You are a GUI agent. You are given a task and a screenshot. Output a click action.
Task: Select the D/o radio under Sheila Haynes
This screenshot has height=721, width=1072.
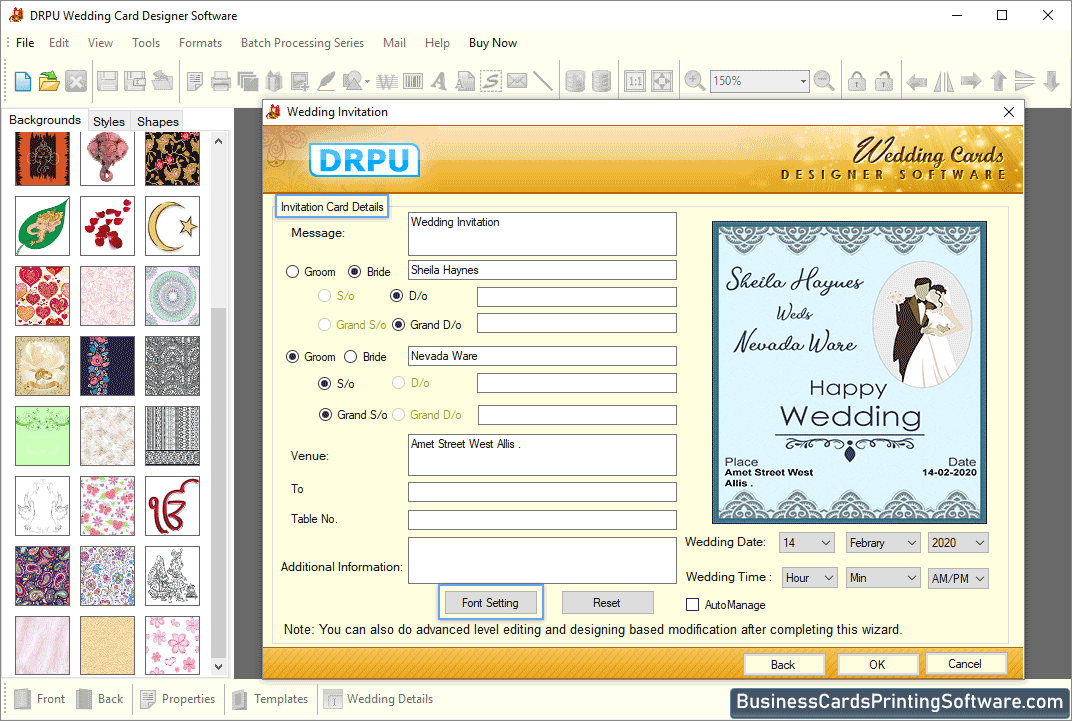tap(397, 296)
